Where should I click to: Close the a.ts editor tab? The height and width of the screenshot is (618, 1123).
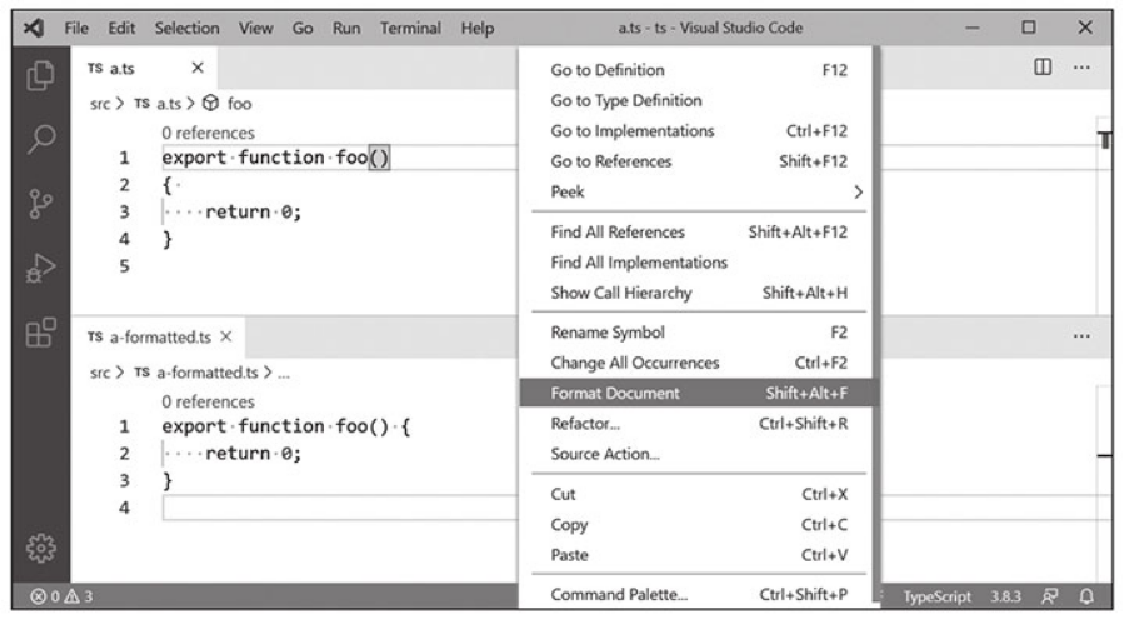click(198, 68)
